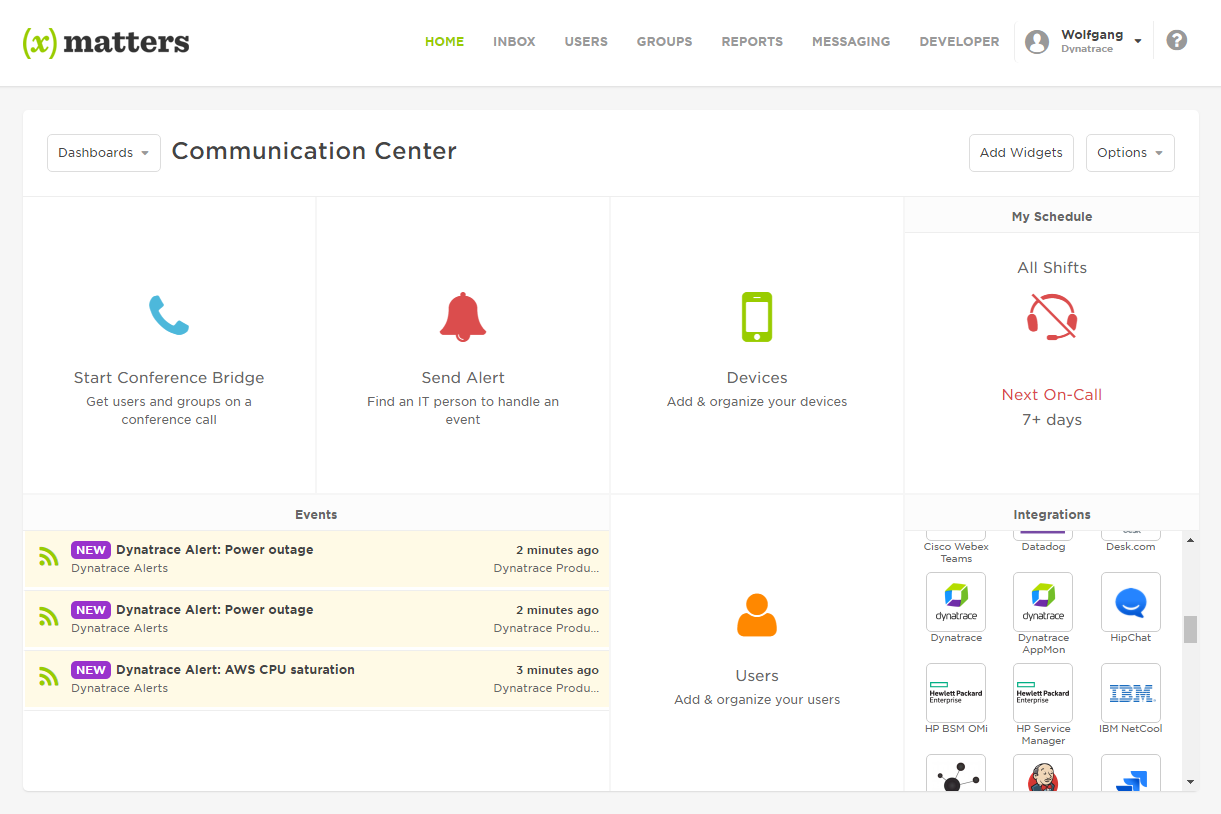1221x814 pixels.
Task: Click the Integrations scrollbar thumb
Action: pyautogui.click(x=1190, y=629)
